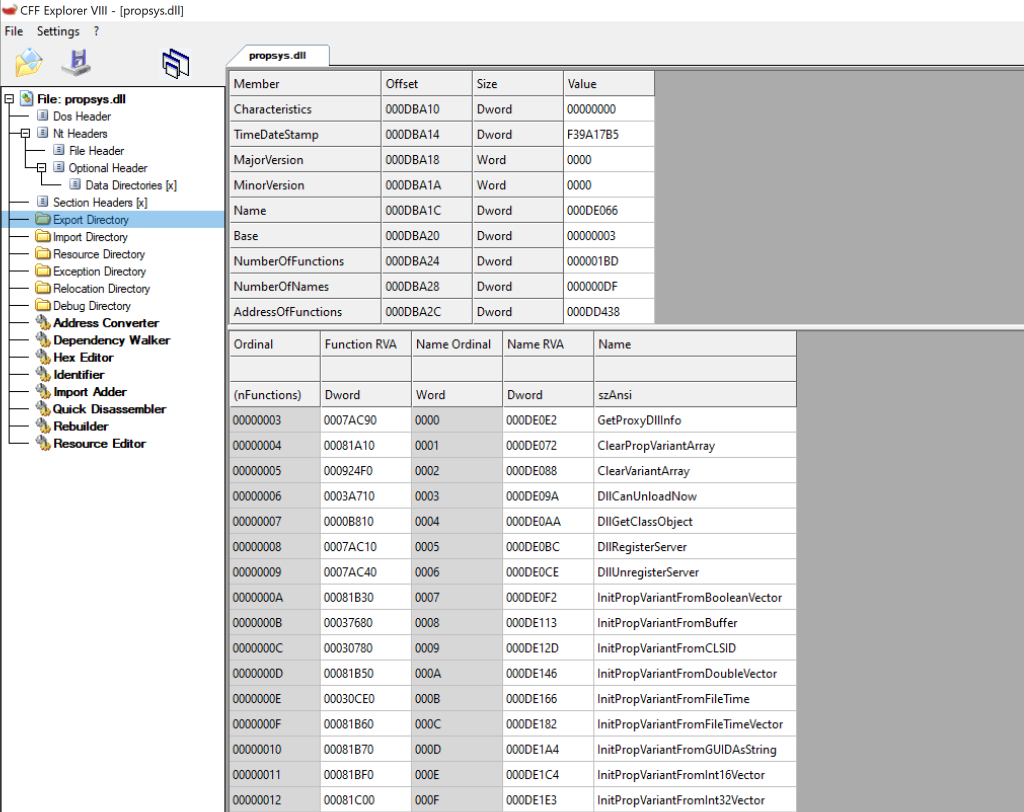1024x812 pixels.
Task: Click Debug Directory folder icon
Action: coord(43,305)
